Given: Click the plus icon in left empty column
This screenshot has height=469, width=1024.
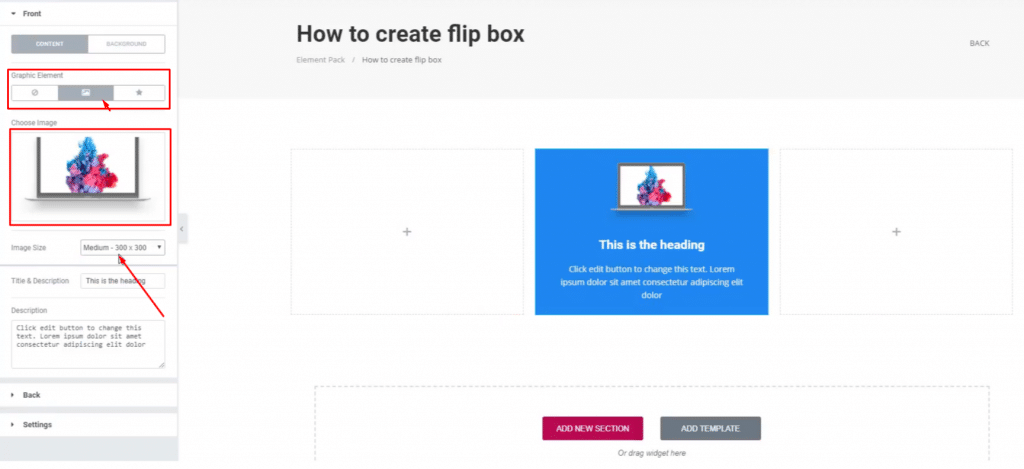Looking at the screenshot, I should click(x=407, y=231).
